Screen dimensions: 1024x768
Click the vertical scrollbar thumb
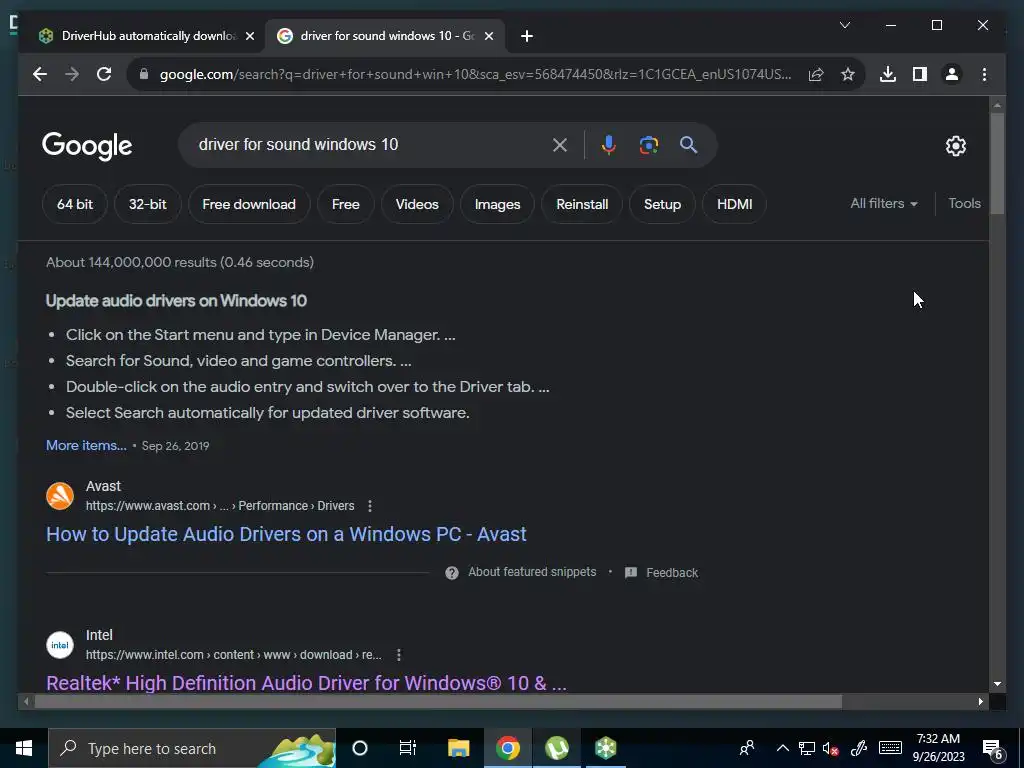pos(997,163)
